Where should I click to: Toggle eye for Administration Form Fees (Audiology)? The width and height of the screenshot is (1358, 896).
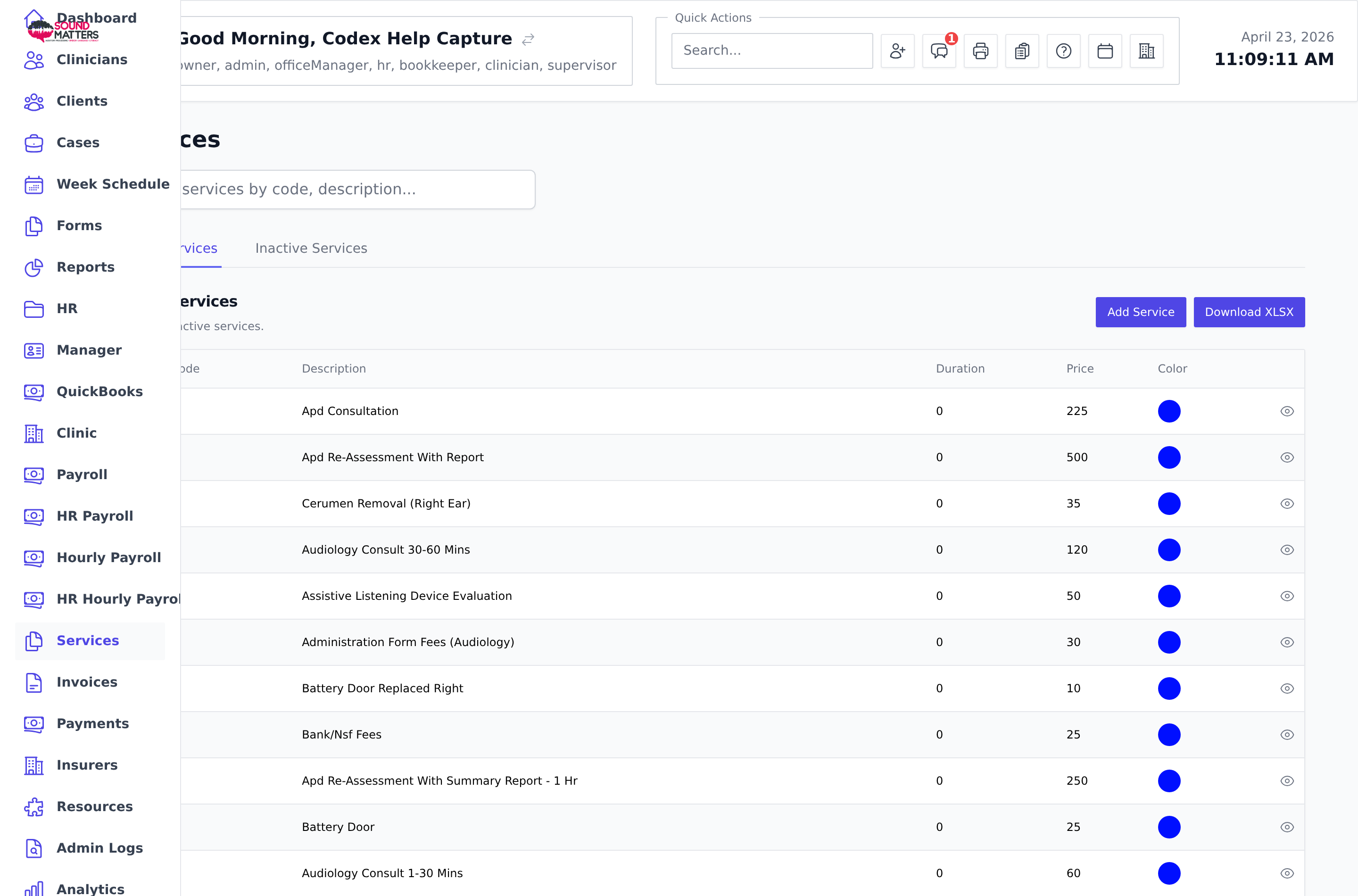pyautogui.click(x=1287, y=642)
